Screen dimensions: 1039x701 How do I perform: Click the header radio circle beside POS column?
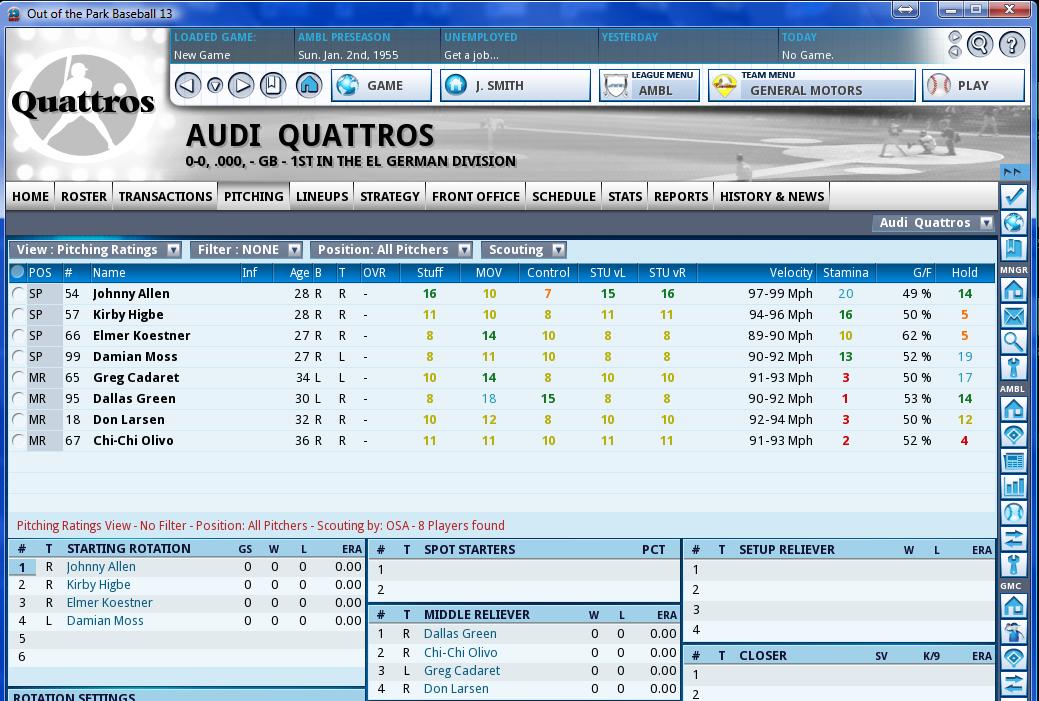pyautogui.click(x=18, y=272)
